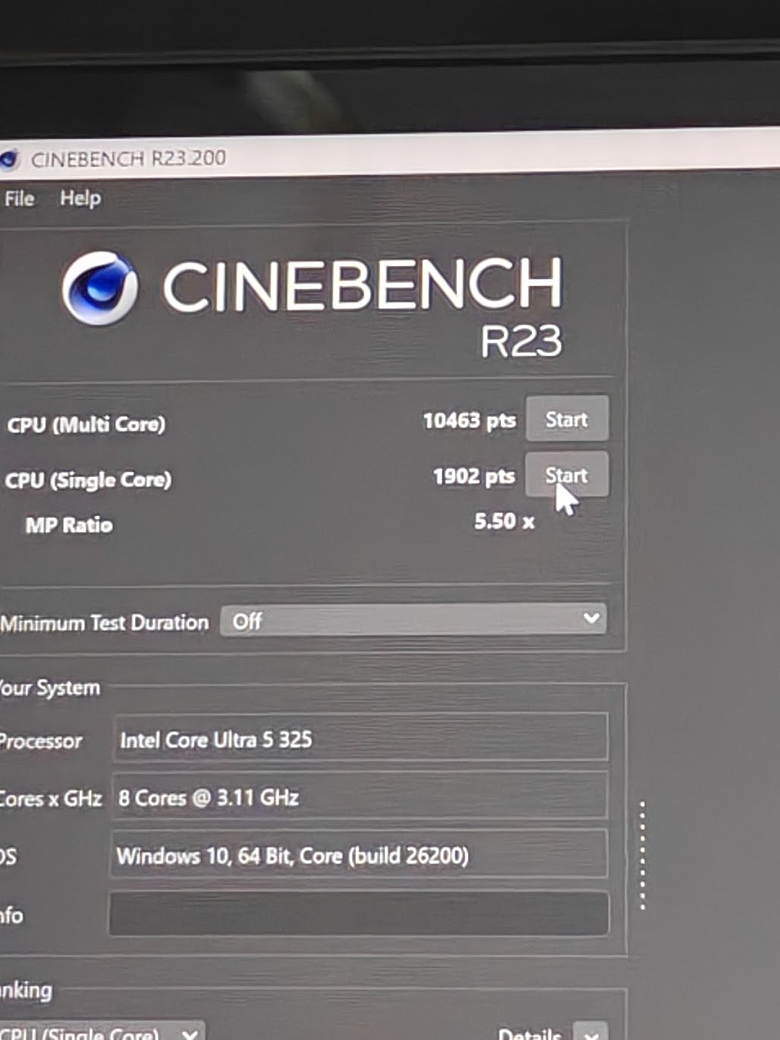Click the Cinebench R23 sphere logo
This screenshot has height=1040, width=780.
coord(100,288)
